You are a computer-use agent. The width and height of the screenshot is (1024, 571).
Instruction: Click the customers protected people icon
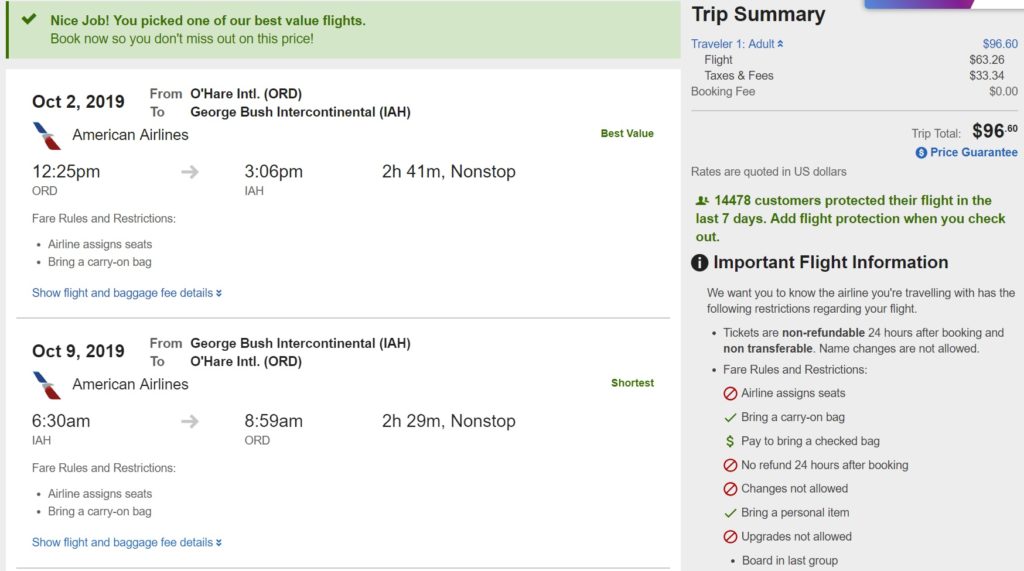pos(702,201)
